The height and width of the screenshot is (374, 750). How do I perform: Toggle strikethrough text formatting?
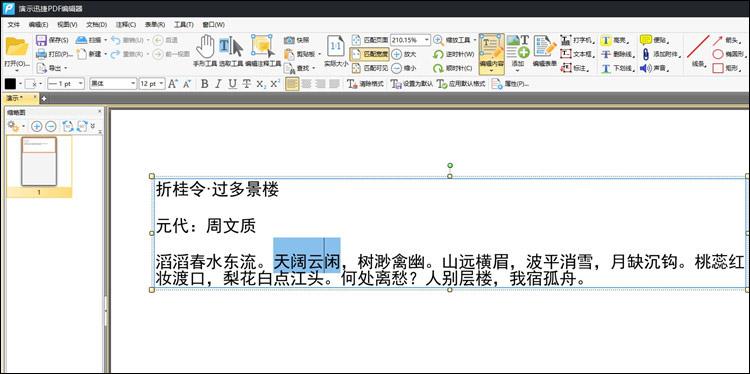pos(246,84)
